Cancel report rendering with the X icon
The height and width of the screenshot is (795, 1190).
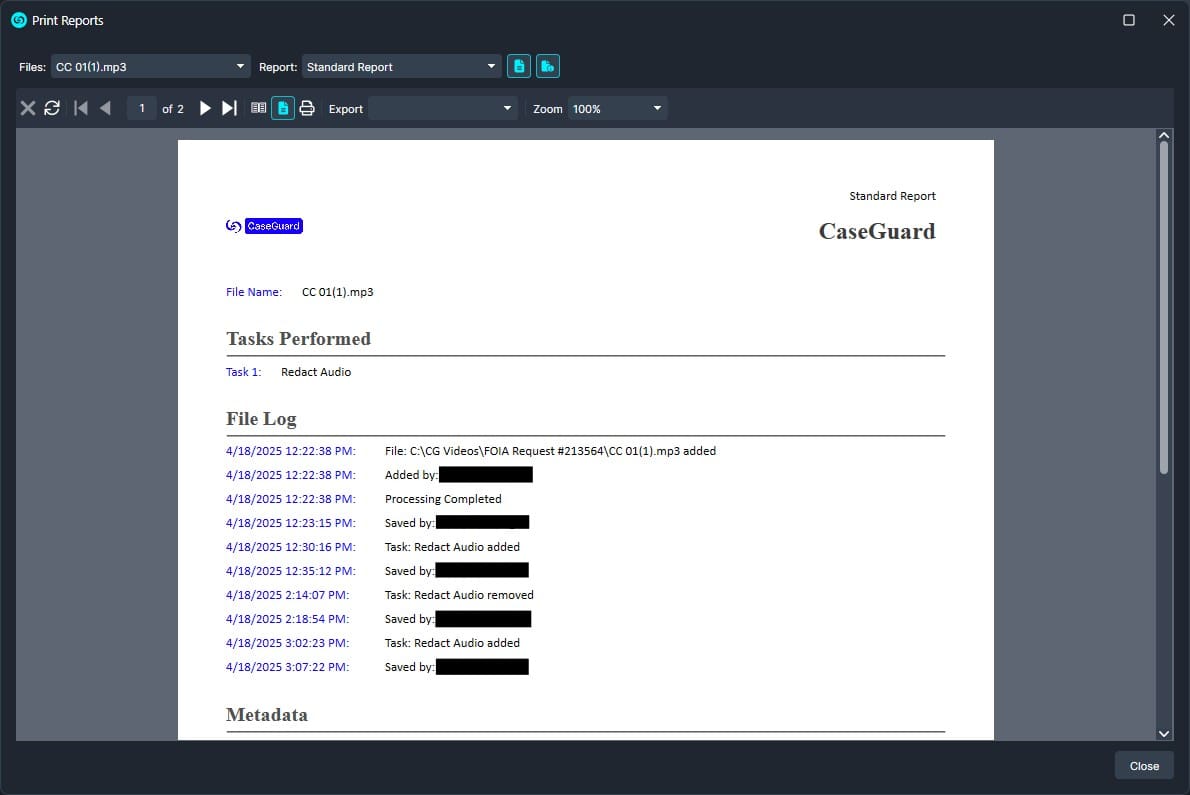pyautogui.click(x=28, y=108)
